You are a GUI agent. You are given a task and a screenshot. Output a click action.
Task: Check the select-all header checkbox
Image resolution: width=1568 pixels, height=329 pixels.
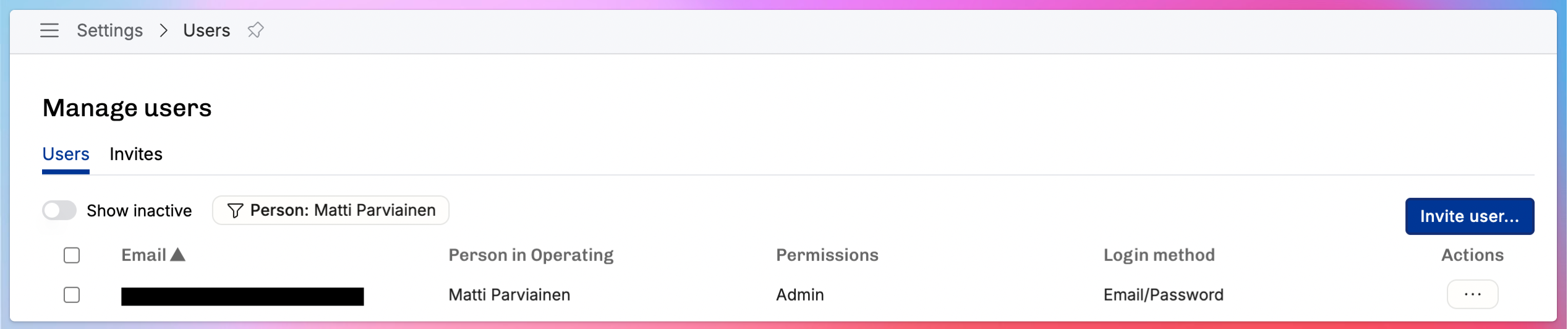[x=72, y=255]
